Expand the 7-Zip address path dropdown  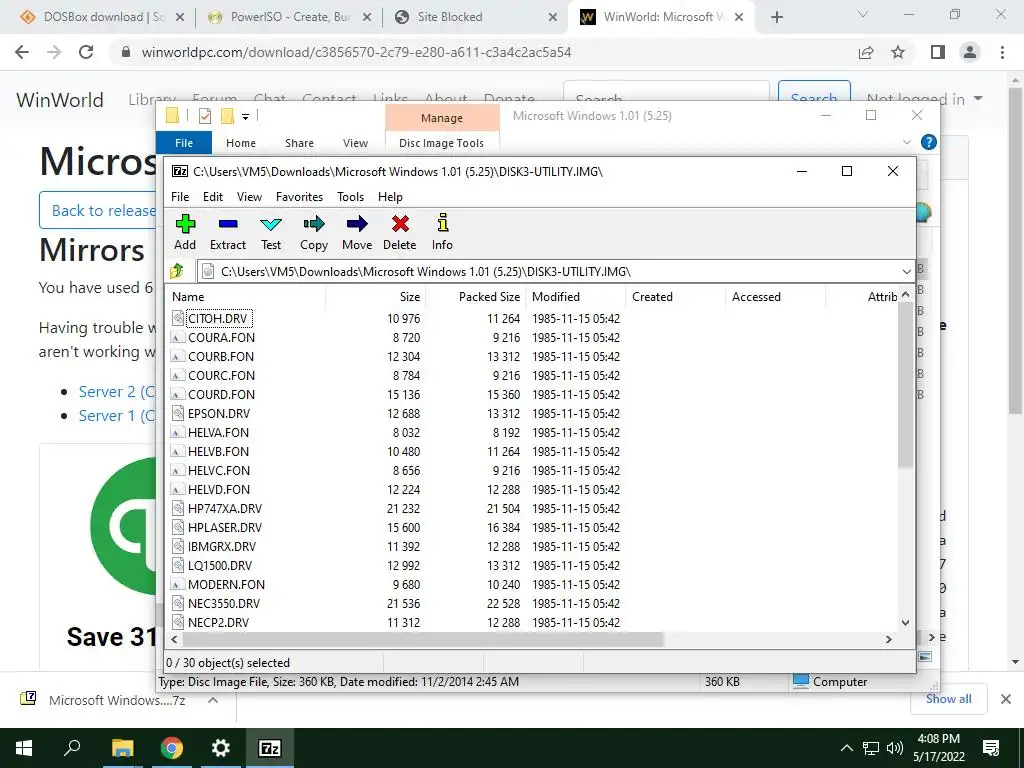pyautogui.click(x=906, y=271)
